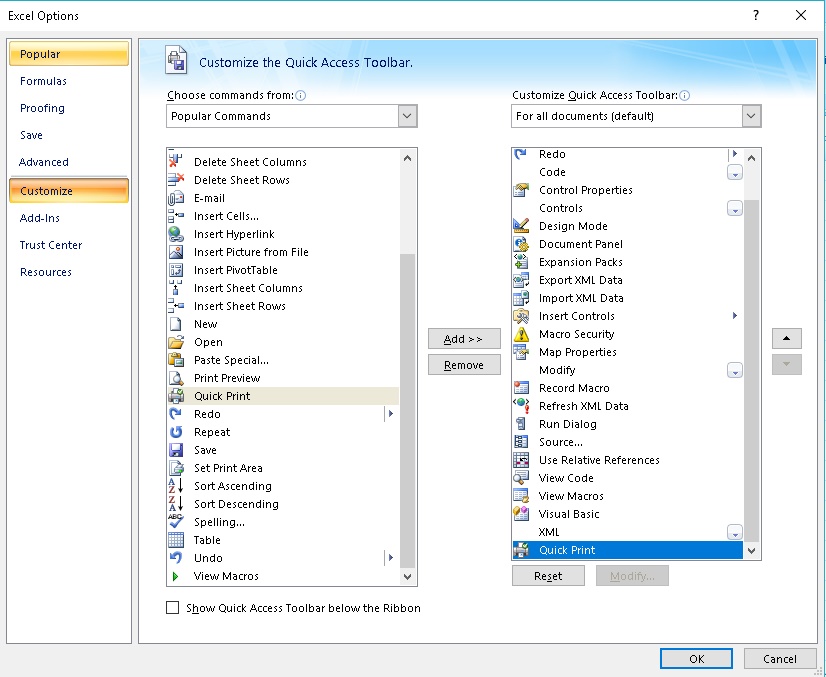The height and width of the screenshot is (677, 826).
Task: Click the left list scrollbar up arrow
Action: (407, 158)
